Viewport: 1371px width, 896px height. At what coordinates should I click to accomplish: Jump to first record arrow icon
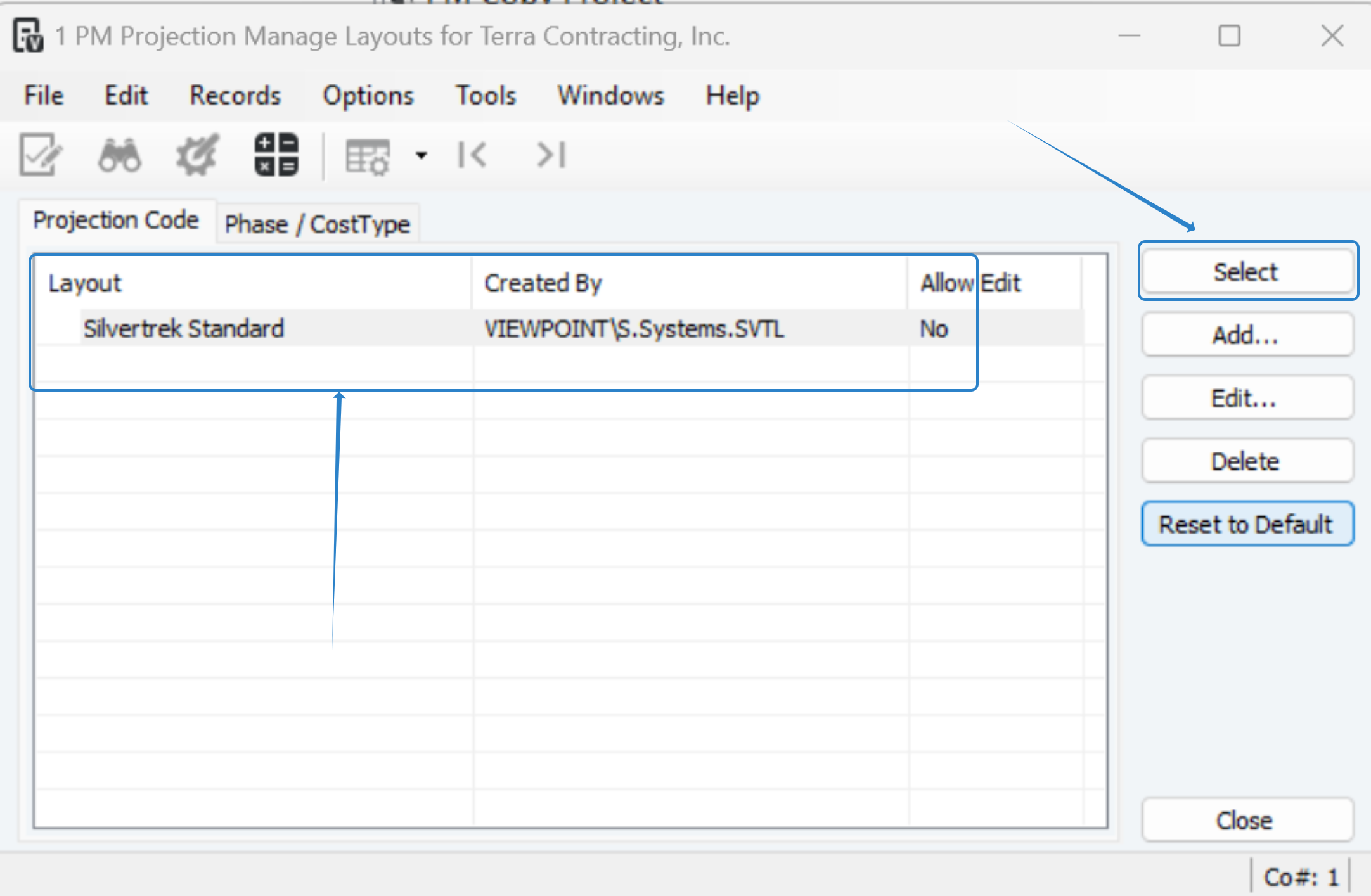click(x=472, y=155)
